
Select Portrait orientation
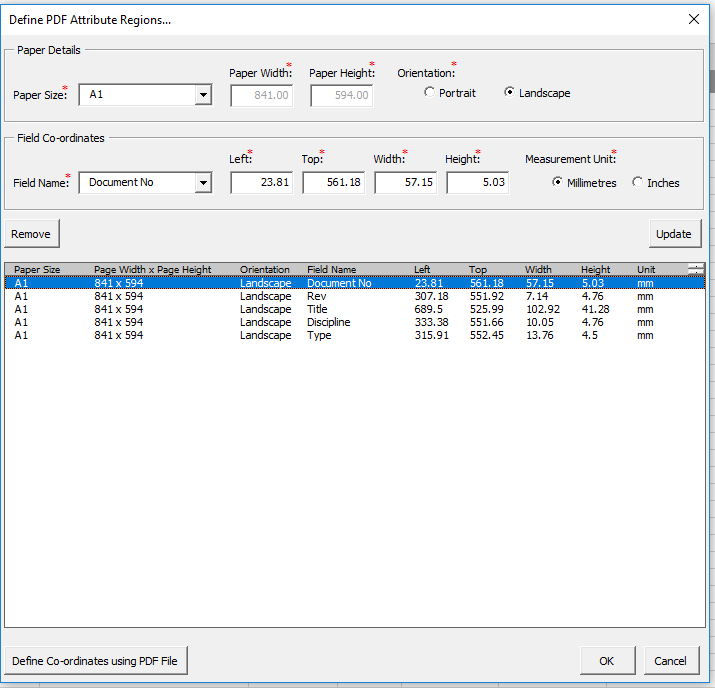pyautogui.click(x=430, y=93)
